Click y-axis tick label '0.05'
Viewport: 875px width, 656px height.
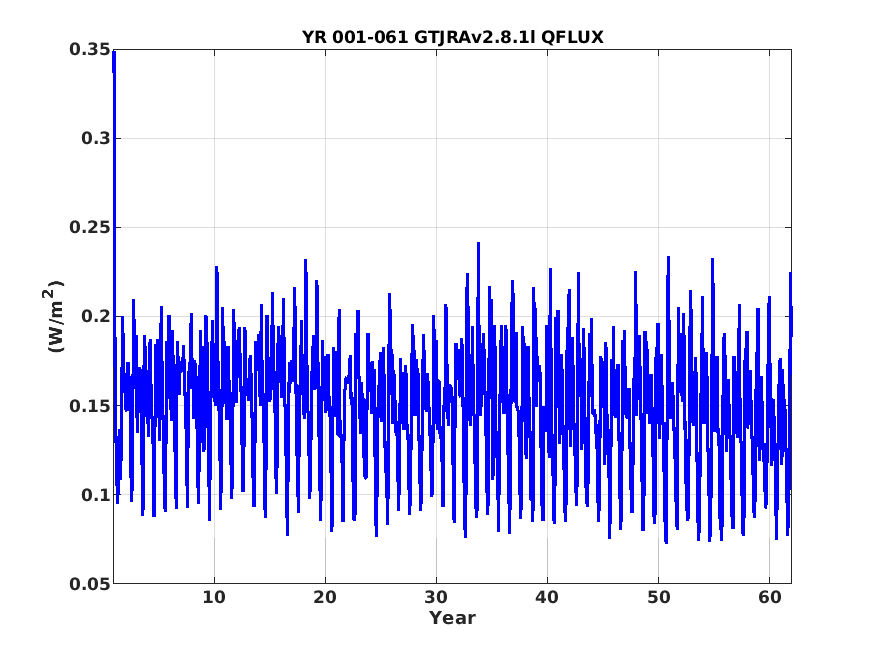pos(89,584)
